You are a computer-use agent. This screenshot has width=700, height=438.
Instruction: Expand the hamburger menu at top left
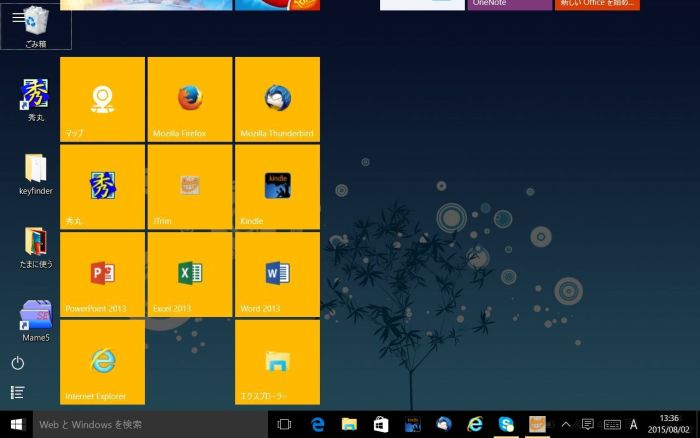[x=18, y=17]
